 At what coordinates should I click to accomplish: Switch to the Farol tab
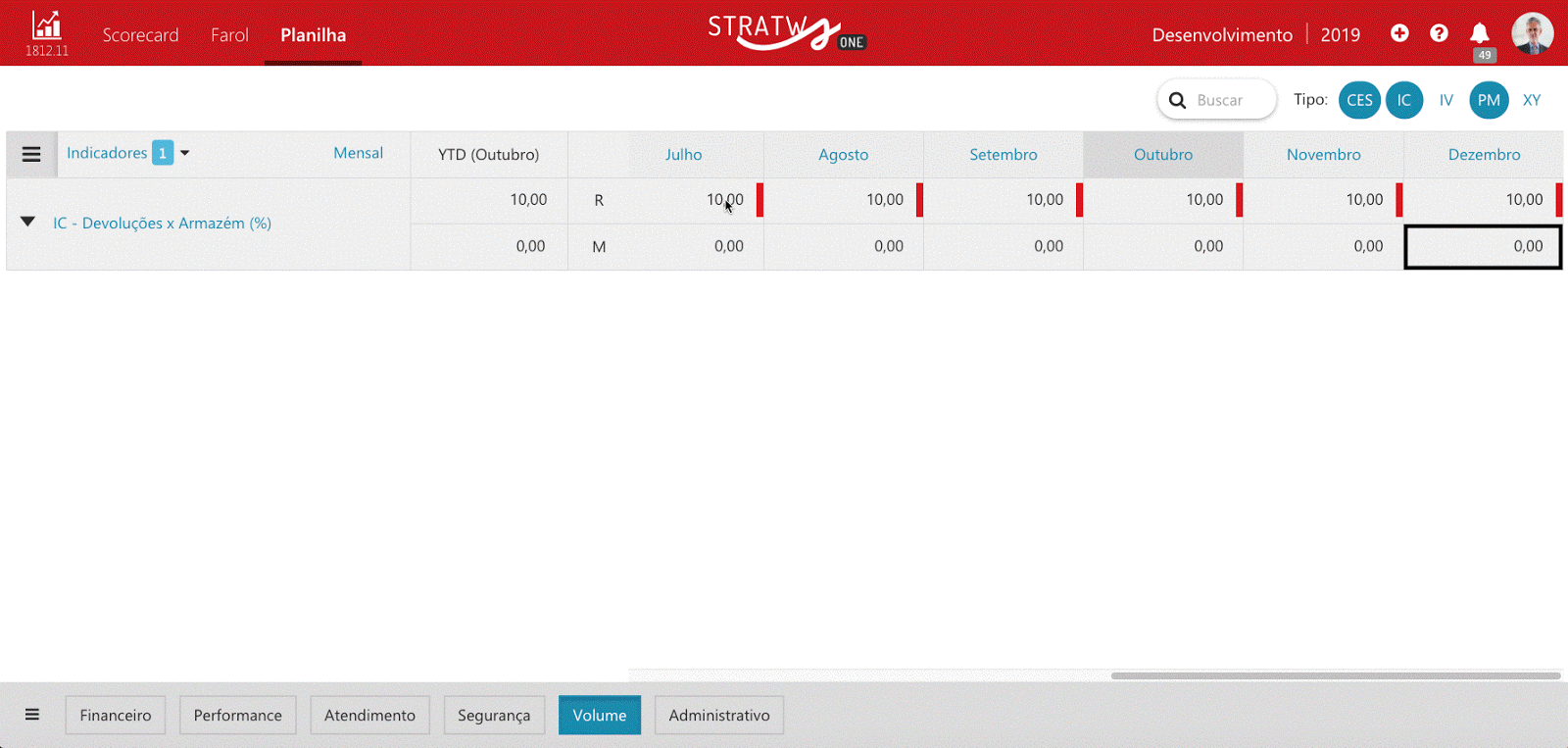(x=229, y=35)
